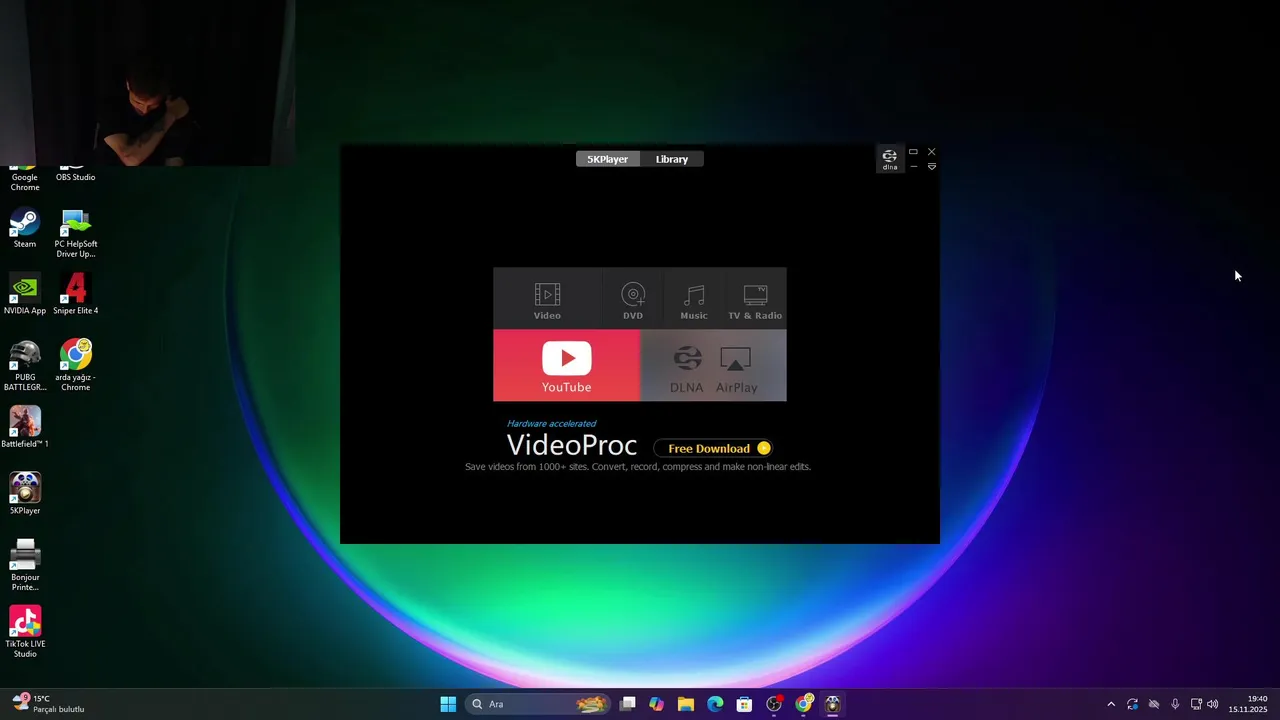The height and width of the screenshot is (720, 1280).
Task: Select the Battlefield 1 desktop icon
Action: [x=25, y=427]
